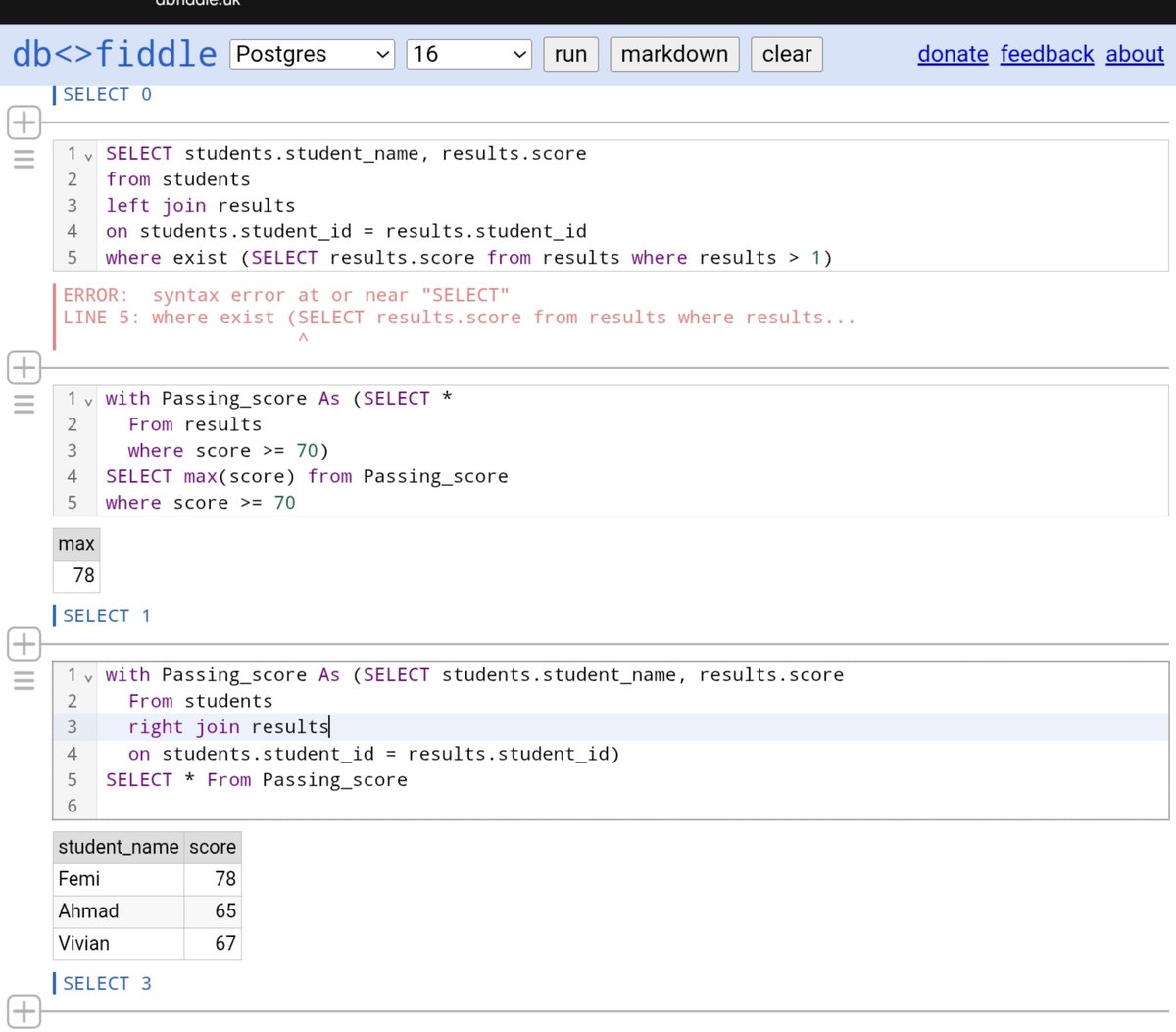Open the feedback link
1176x1032 pixels.
click(x=1047, y=54)
